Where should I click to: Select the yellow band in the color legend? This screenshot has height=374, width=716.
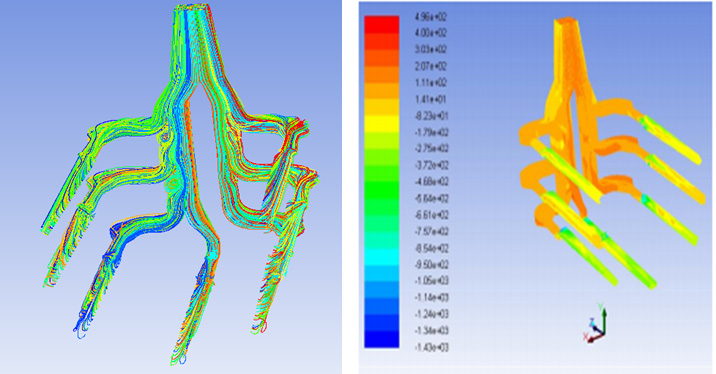coord(382,124)
